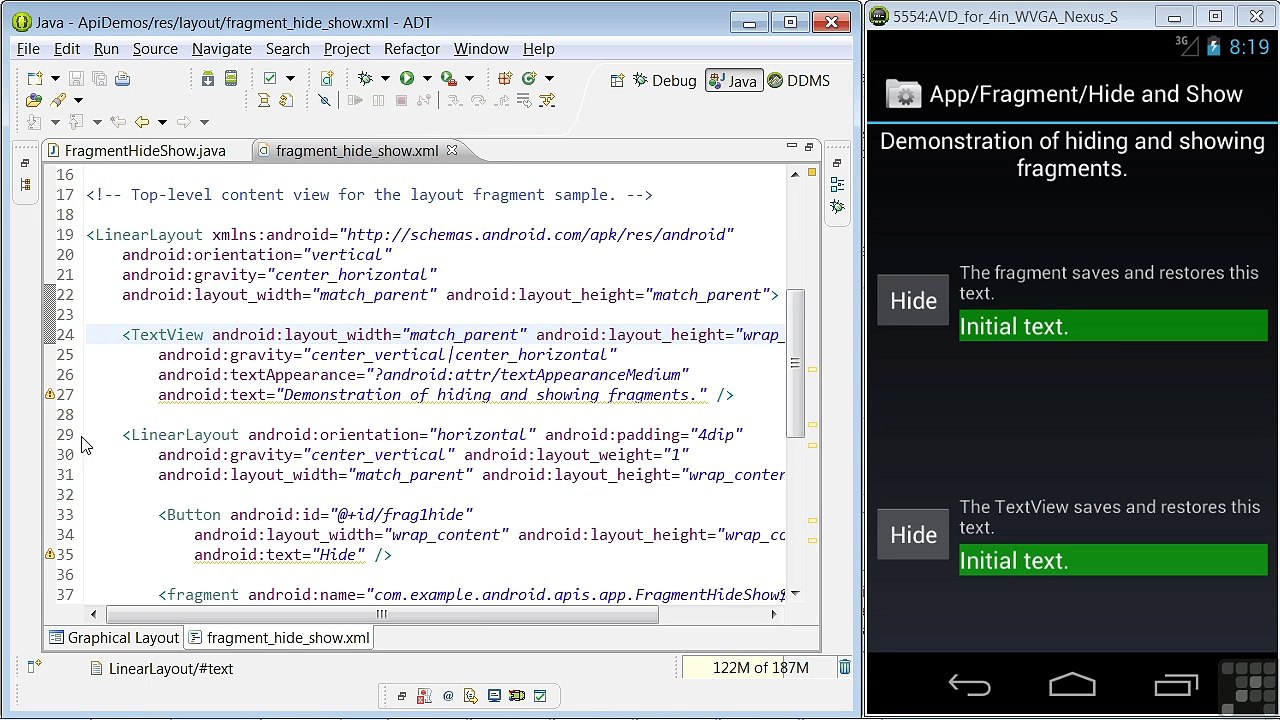Image resolution: width=1280 pixels, height=720 pixels.
Task: Click the Run External Tools icon
Action: pos(448,79)
